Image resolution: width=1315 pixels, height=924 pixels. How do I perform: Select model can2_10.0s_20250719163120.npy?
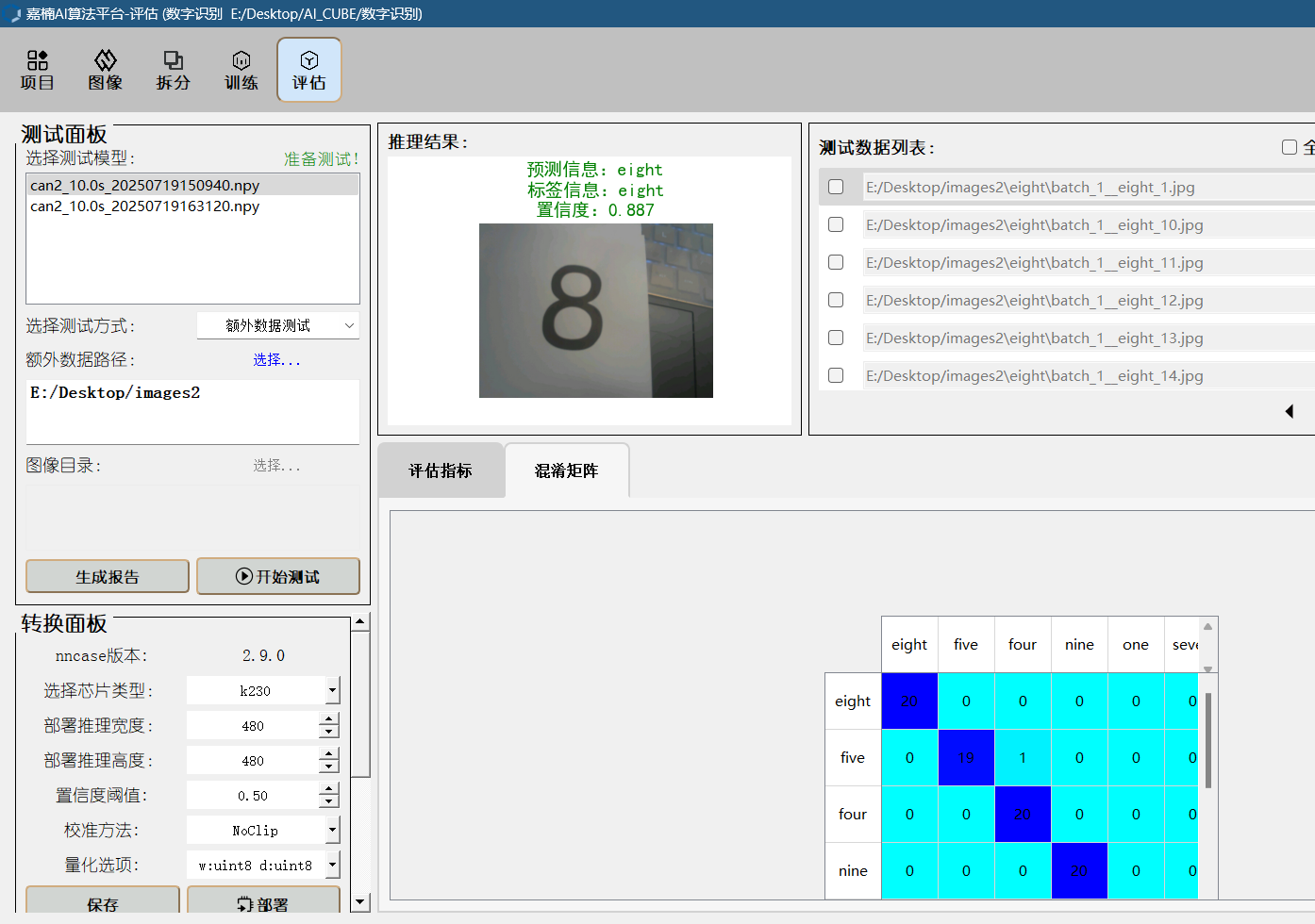pos(145,206)
